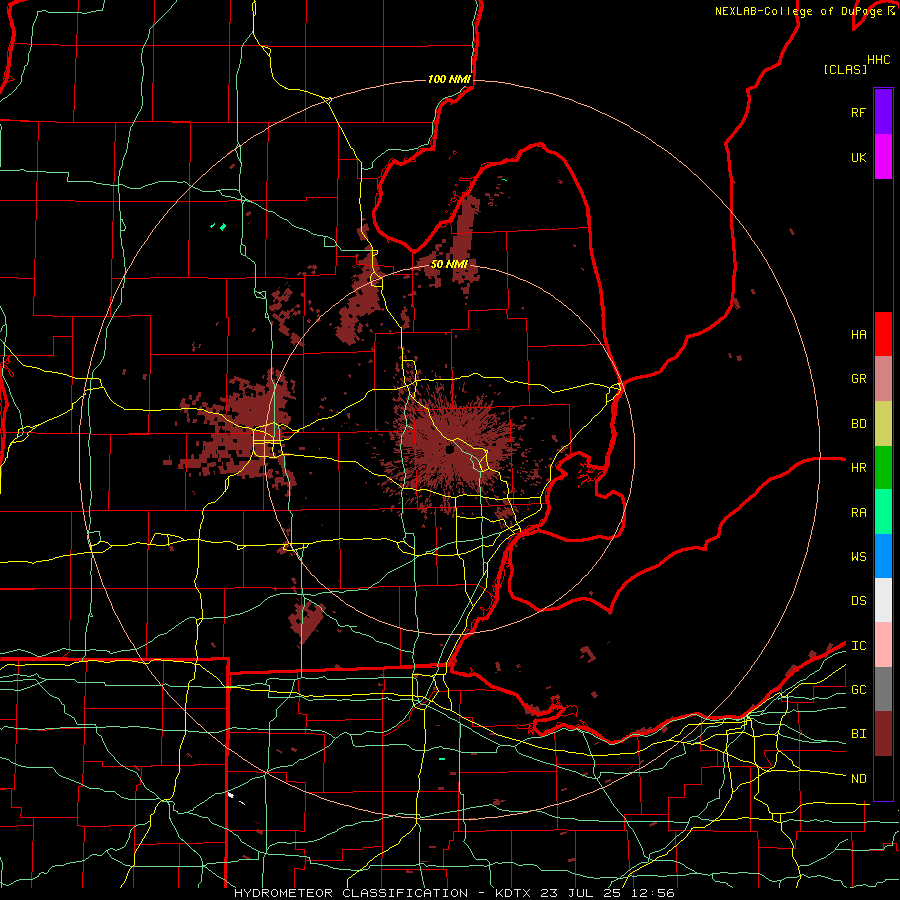
Task: Click the DS legend label
Action: click(x=858, y=601)
